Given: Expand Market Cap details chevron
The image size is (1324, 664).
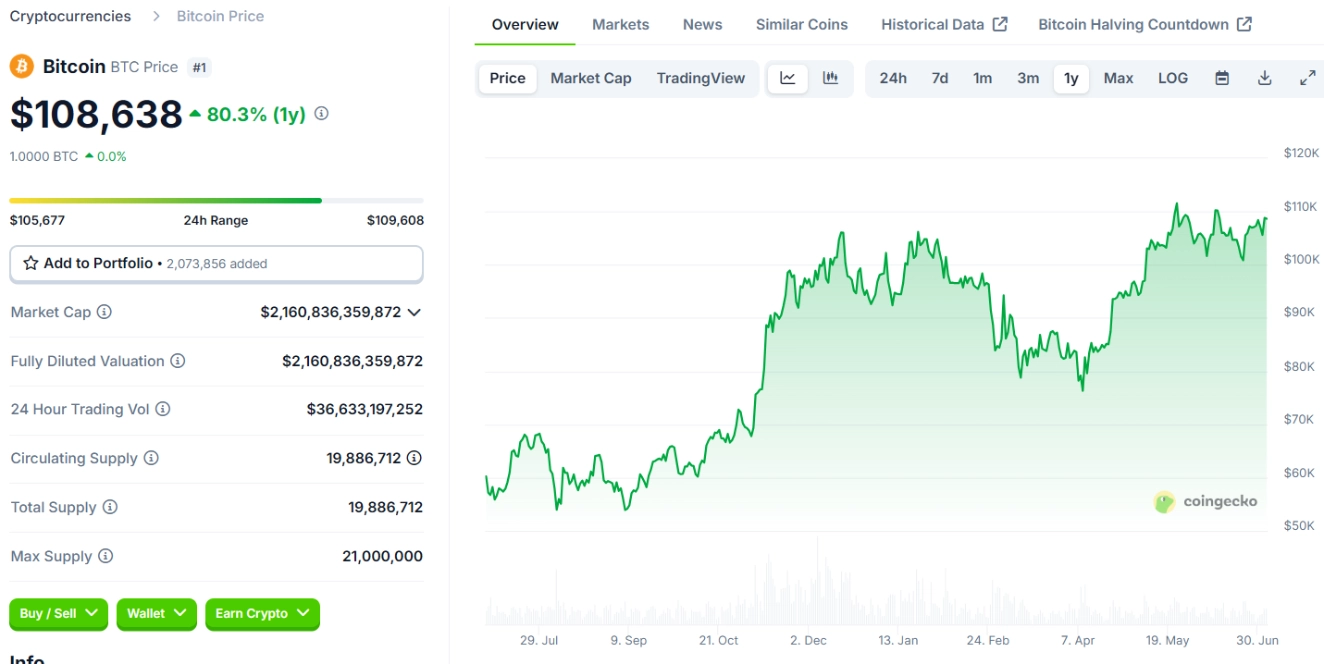Looking at the screenshot, I should tap(414, 312).
